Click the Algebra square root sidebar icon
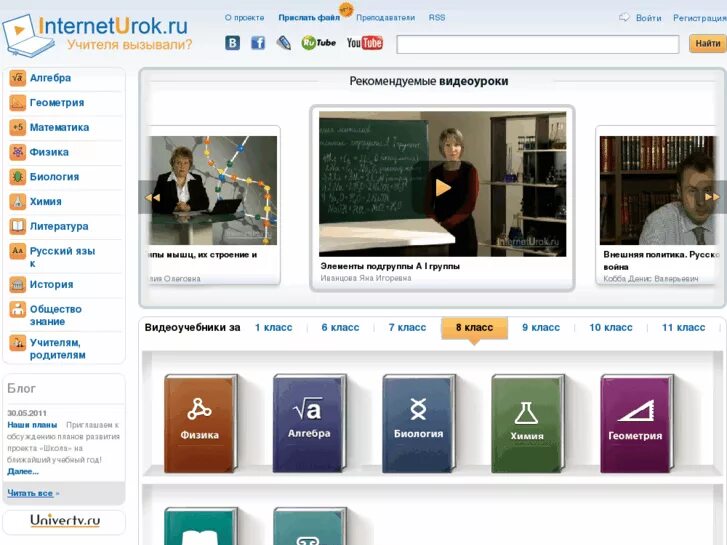This screenshot has height=545, width=727. (18, 78)
